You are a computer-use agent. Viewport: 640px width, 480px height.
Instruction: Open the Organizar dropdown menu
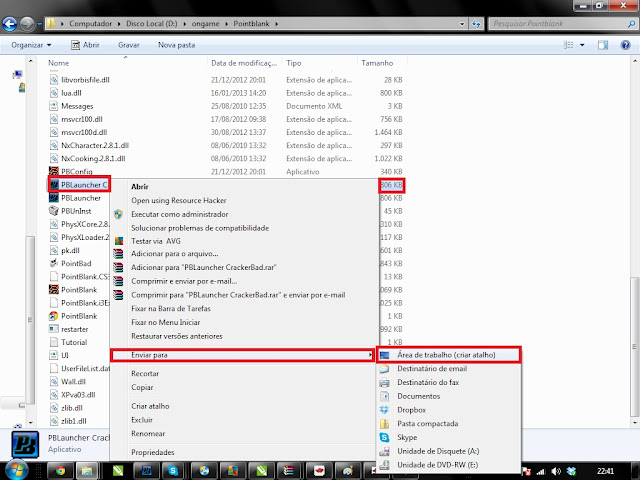[31, 45]
